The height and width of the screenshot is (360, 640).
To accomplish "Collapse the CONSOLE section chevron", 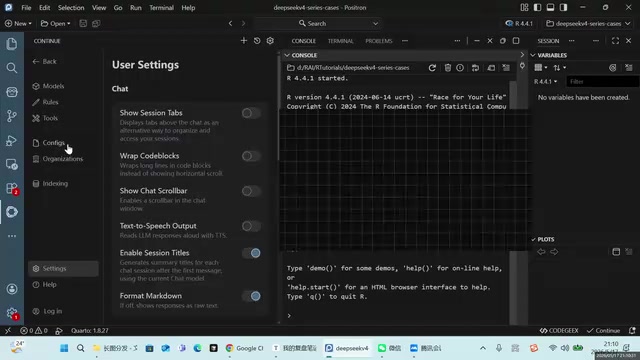I will point(287,55).
